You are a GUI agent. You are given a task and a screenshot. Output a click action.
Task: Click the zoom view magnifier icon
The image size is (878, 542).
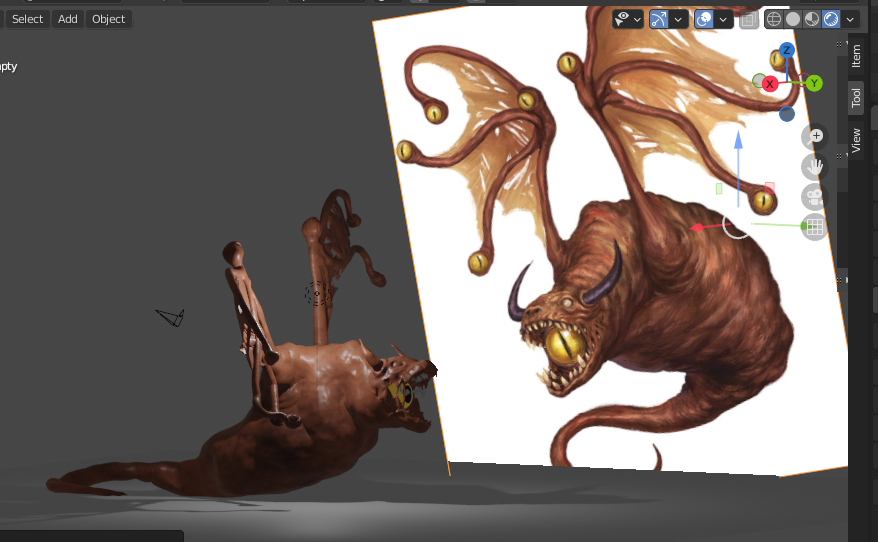[x=815, y=136]
